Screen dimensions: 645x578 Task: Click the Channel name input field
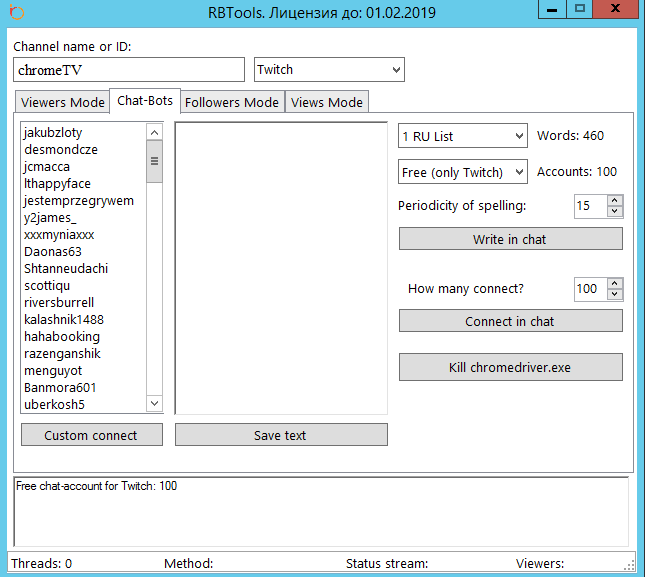coord(129,70)
